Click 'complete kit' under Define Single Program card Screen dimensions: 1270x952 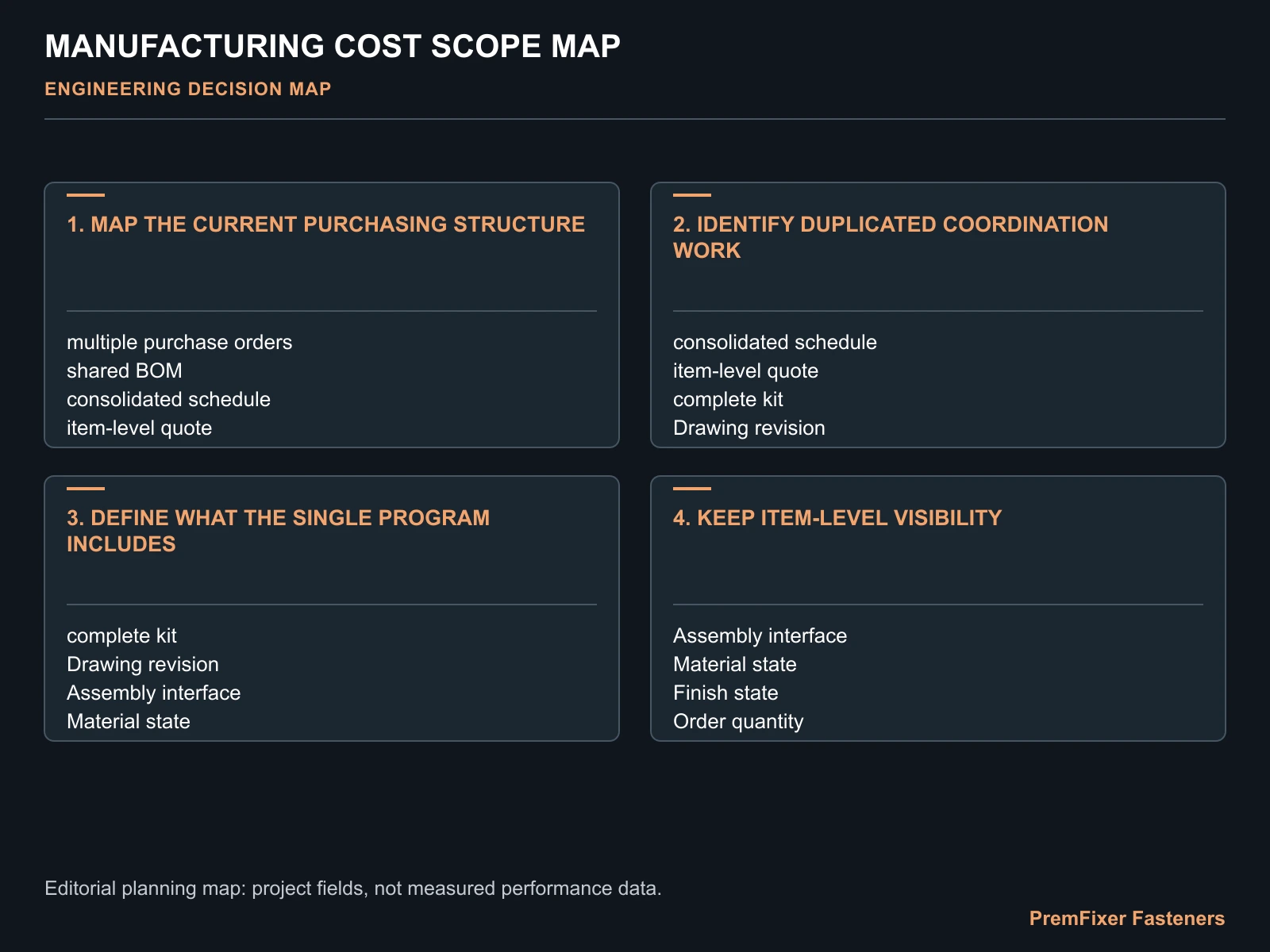122,636
